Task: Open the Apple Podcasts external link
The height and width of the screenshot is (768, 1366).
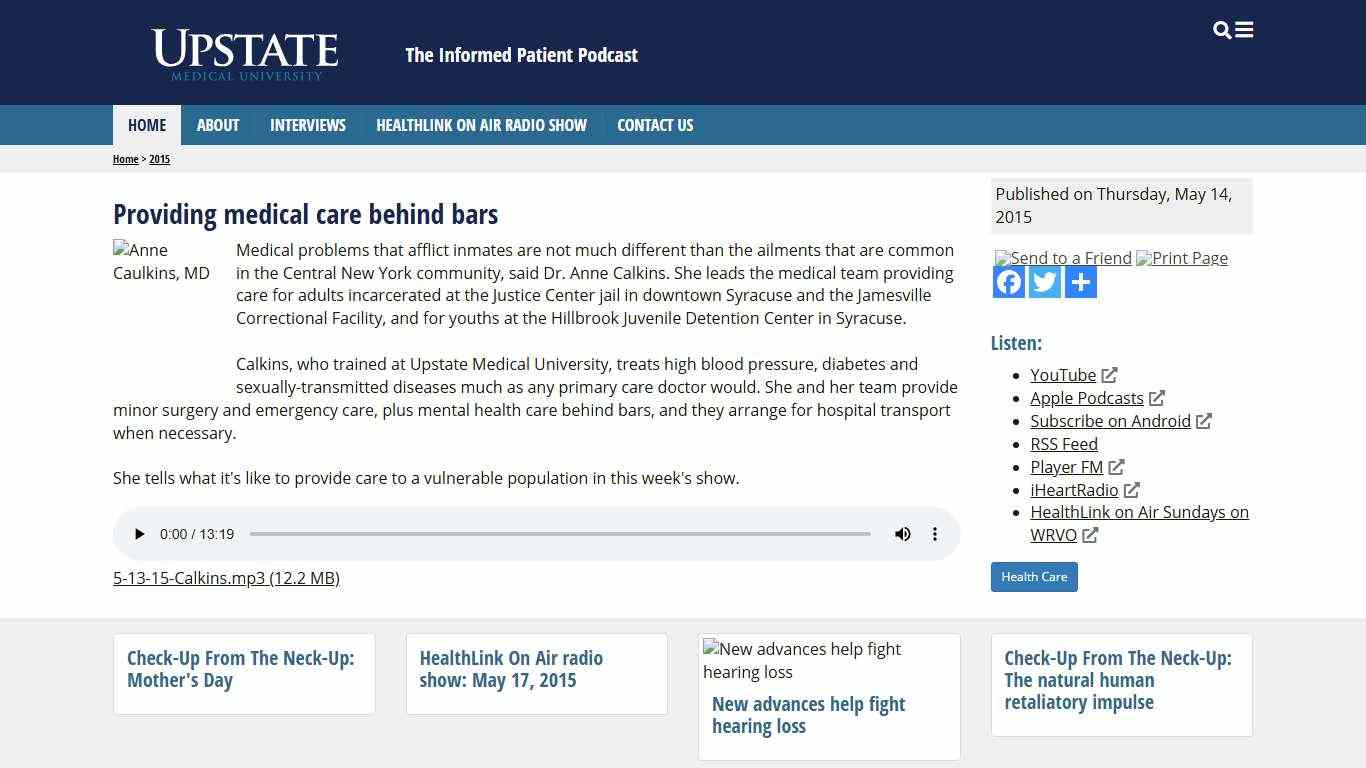Action: [1087, 398]
